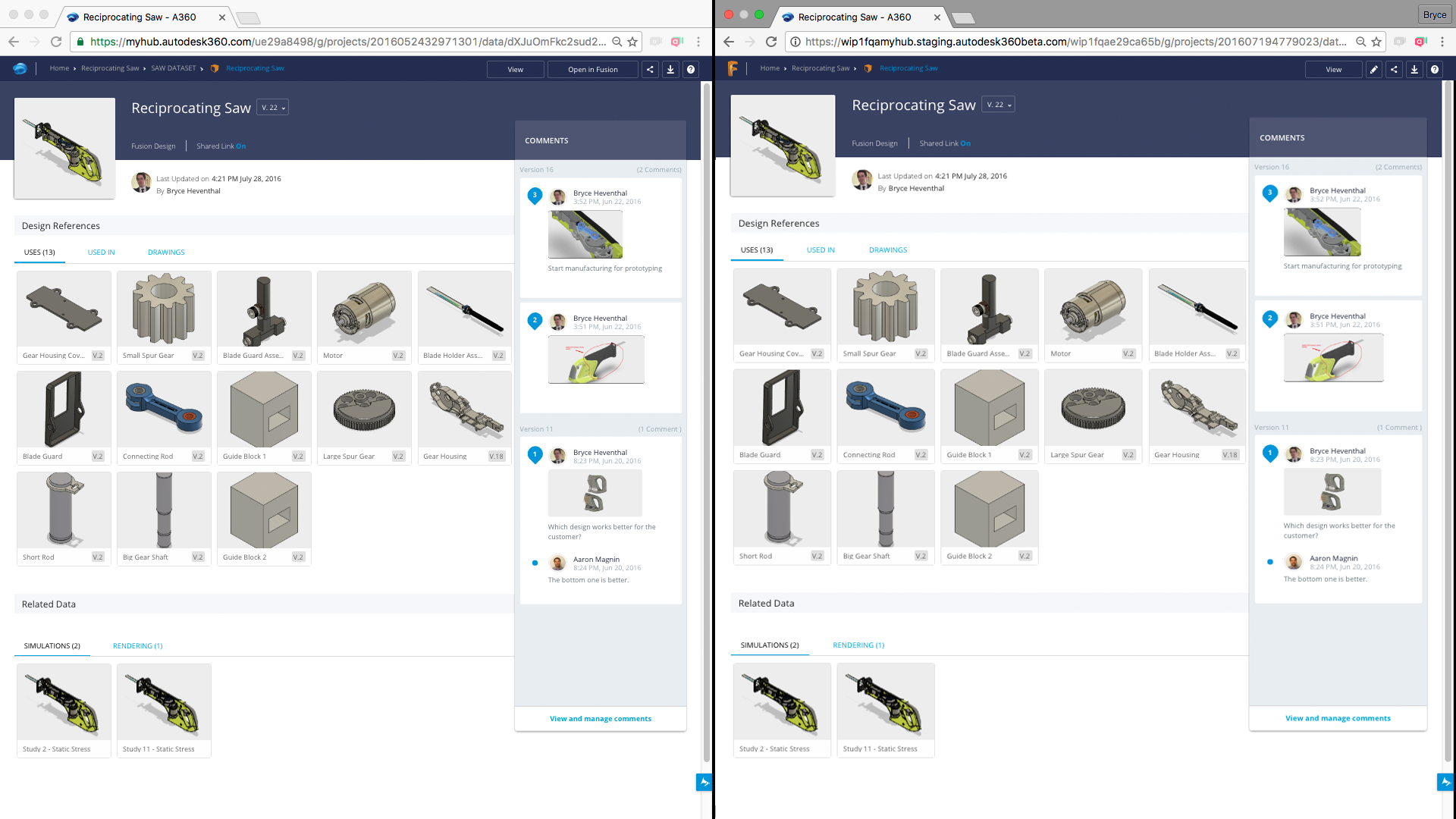Expand the V. 22 version dropdown, left window
Image resolution: width=1456 pixels, height=819 pixels.
tap(273, 108)
